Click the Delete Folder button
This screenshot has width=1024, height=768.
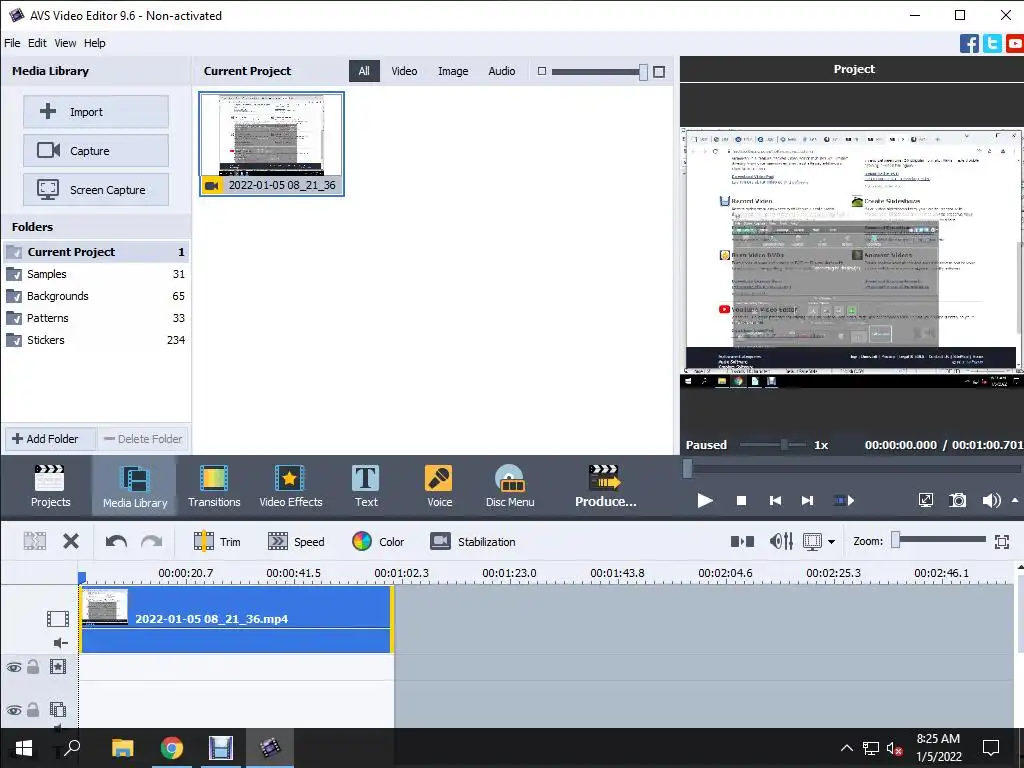[x=143, y=439]
